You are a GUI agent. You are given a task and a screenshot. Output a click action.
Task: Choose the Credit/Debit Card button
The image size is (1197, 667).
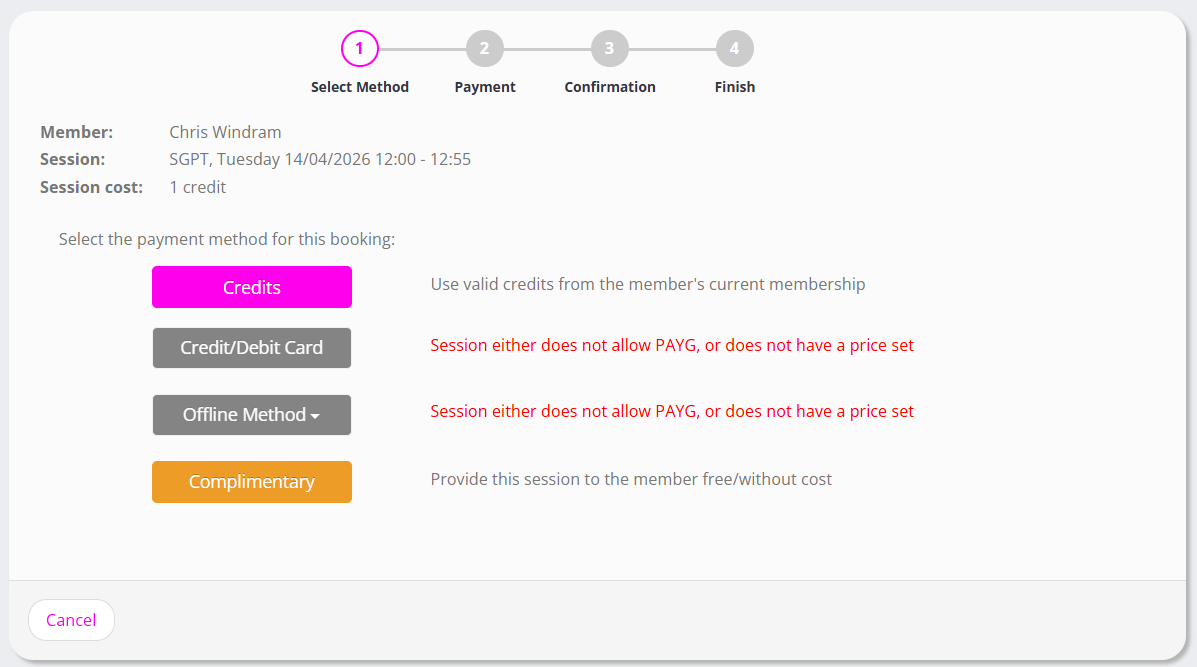click(x=252, y=348)
